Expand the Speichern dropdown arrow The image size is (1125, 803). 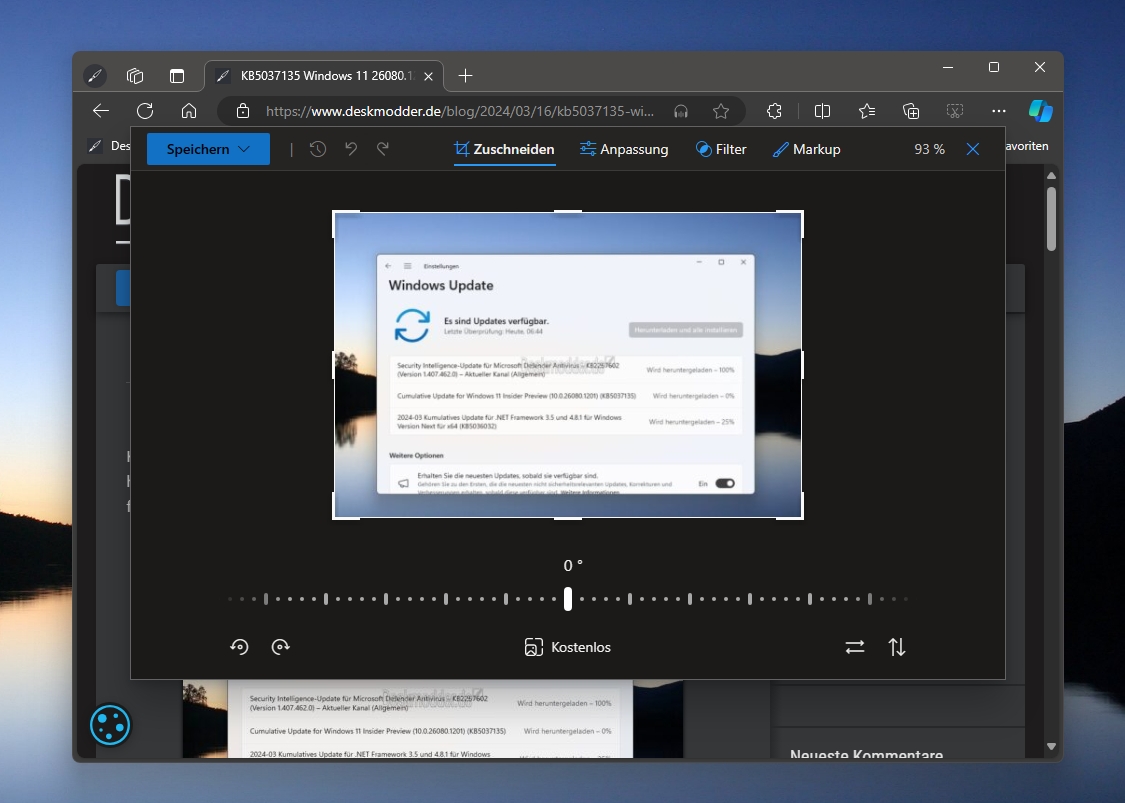(244, 149)
